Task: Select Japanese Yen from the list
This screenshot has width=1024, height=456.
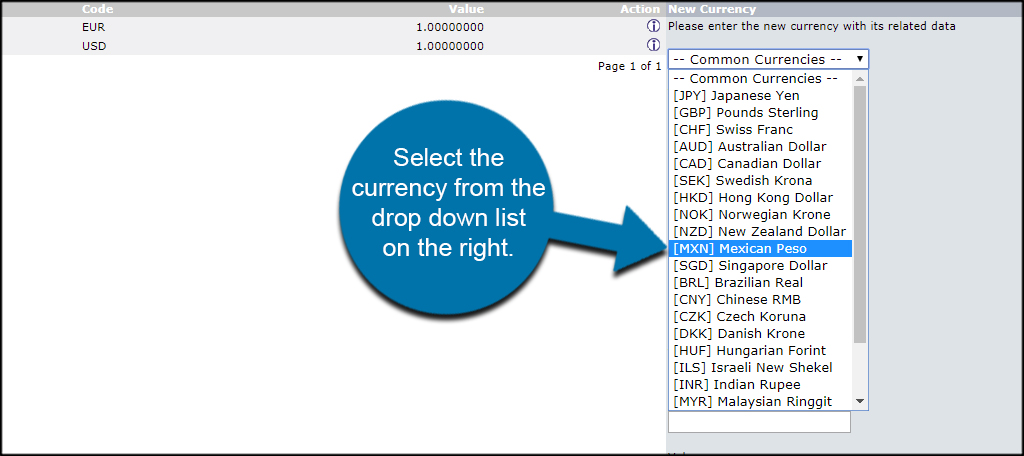Action: click(x=737, y=96)
